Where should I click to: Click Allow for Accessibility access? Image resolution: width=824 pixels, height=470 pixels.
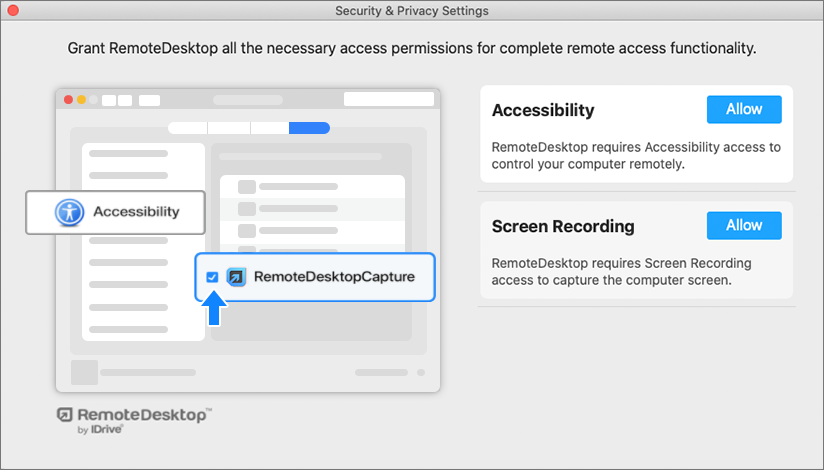pyautogui.click(x=744, y=109)
